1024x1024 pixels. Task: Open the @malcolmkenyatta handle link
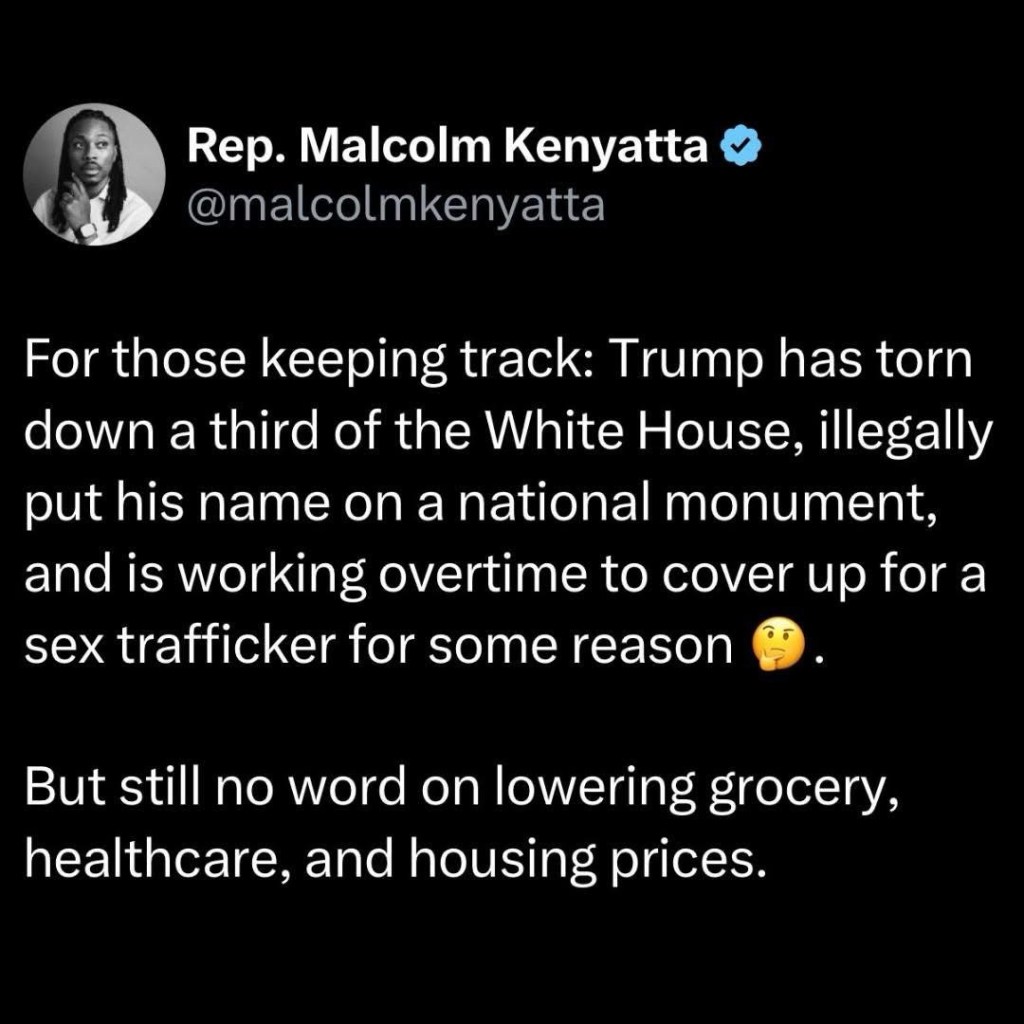click(396, 204)
